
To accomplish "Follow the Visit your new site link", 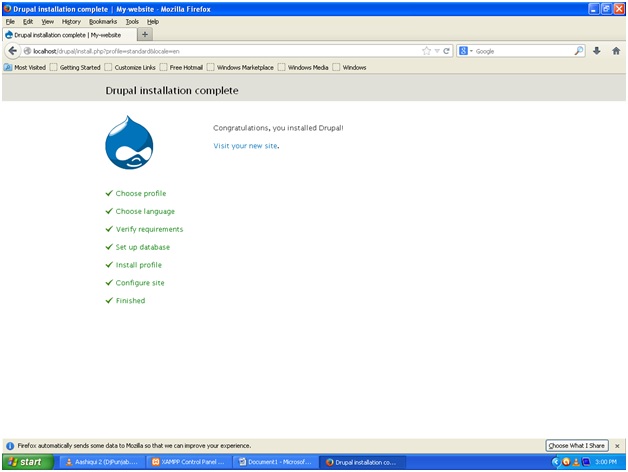I will click(245, 146).
